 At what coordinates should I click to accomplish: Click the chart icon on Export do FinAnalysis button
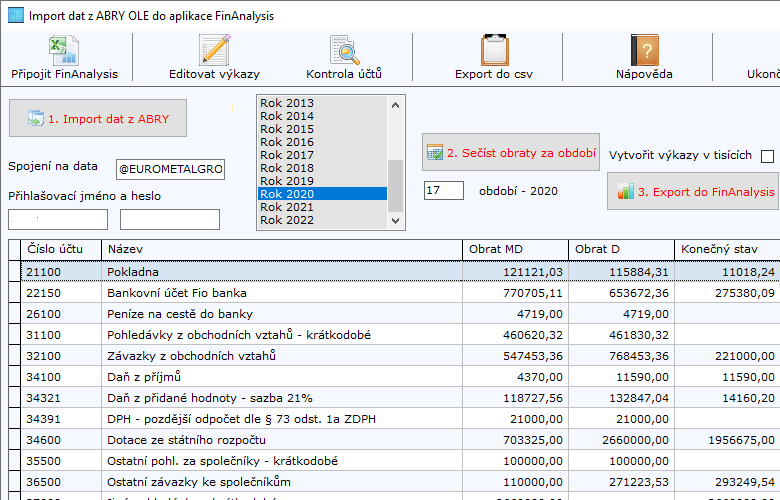[x=625, y=191]
